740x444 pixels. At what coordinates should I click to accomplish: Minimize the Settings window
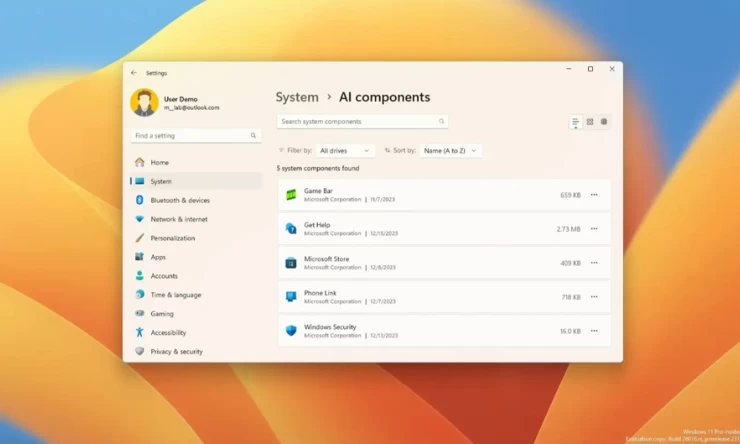pyautogui.click(x=569, y=69)
